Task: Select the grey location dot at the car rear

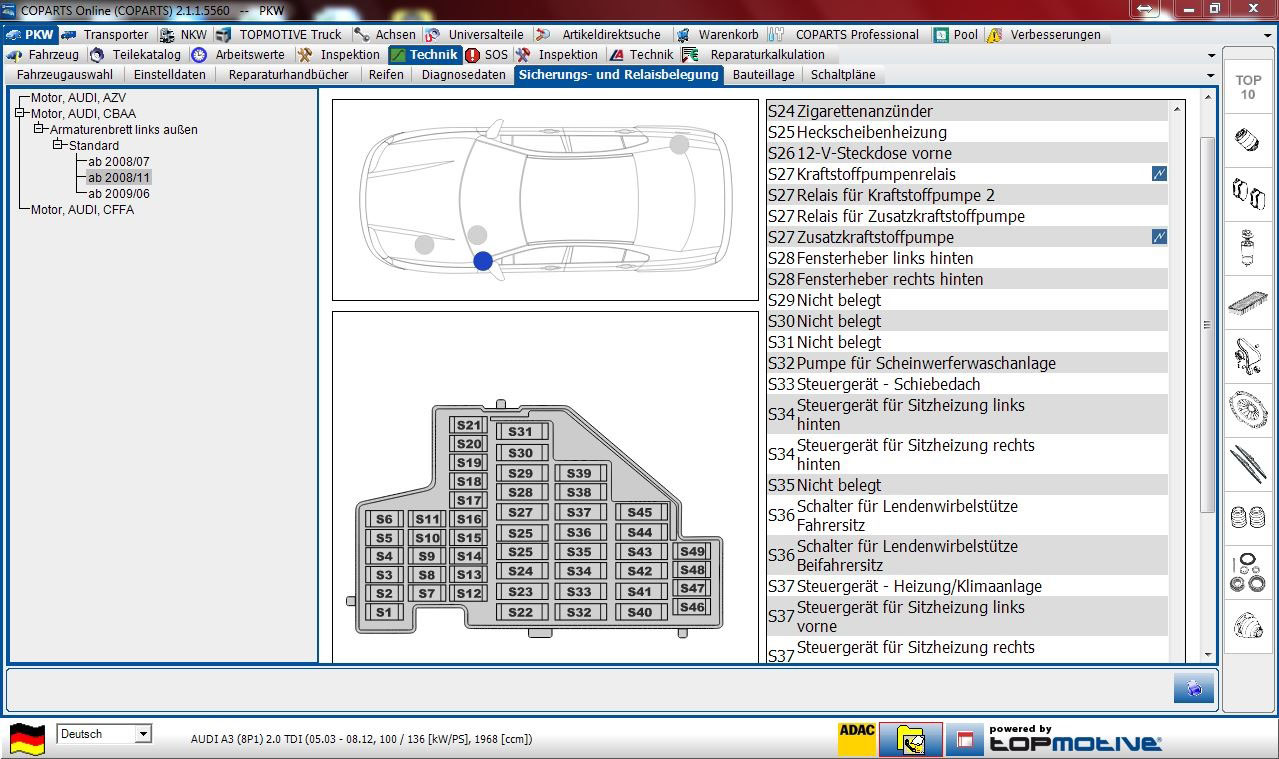Action: pyautogui.click(x=679, y=144)
